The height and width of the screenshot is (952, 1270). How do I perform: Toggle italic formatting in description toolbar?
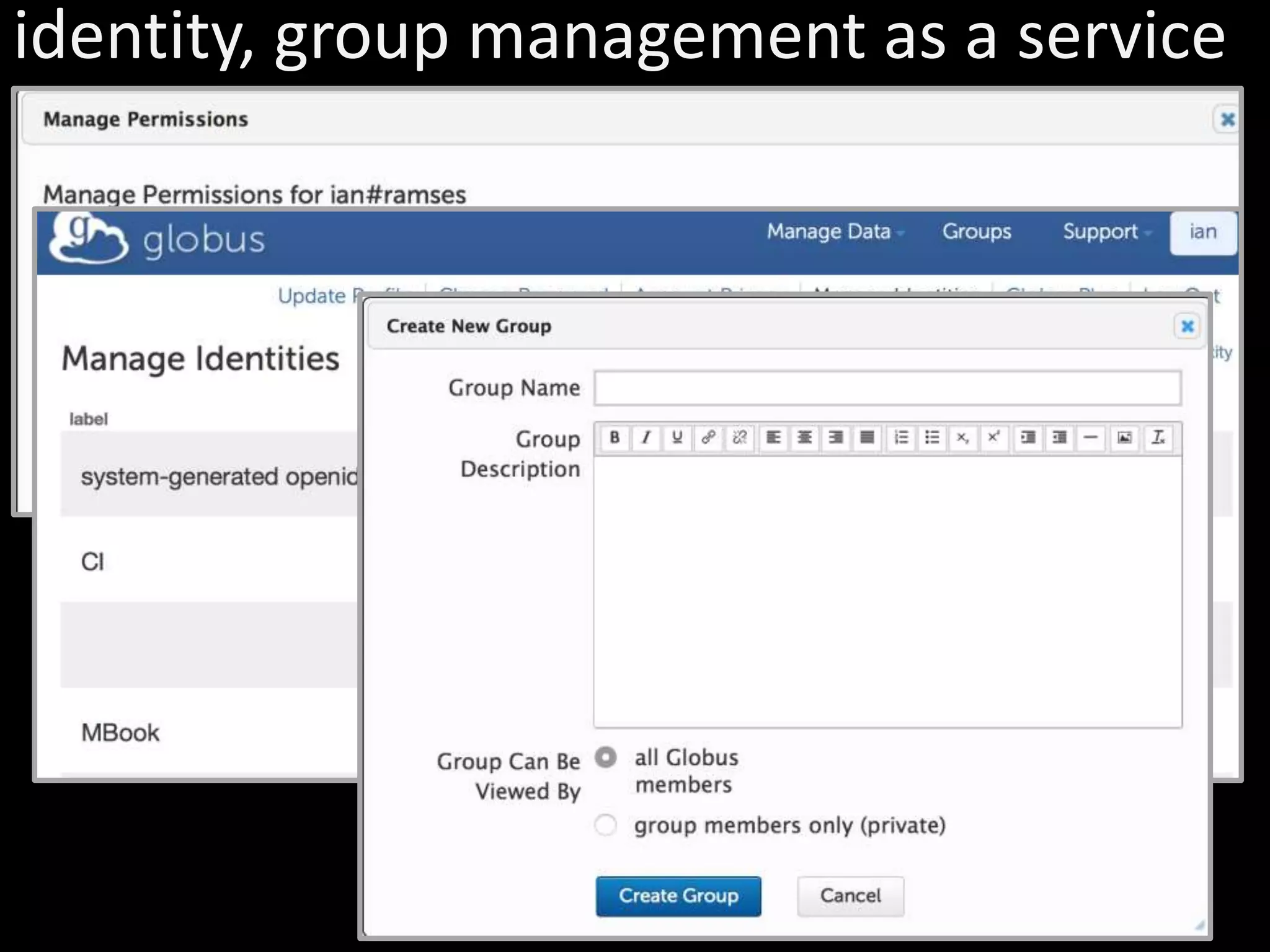[x=646, y=438]
